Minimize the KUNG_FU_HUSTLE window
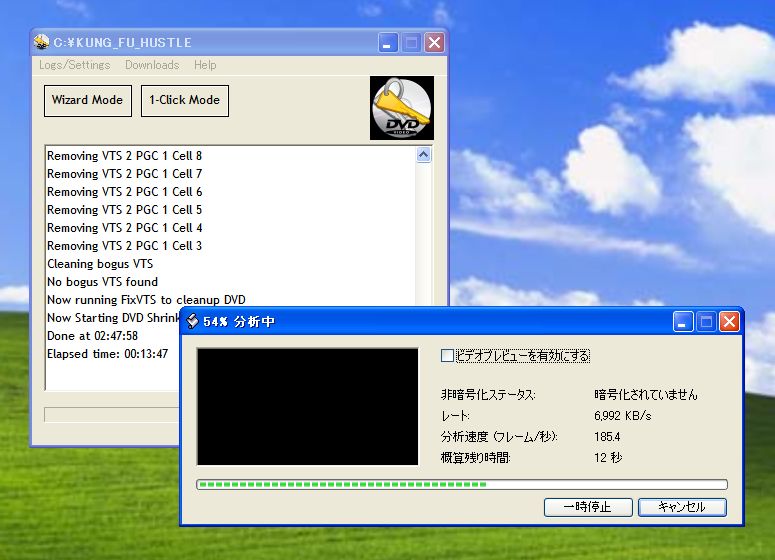Viewport: 775px width, 560px height. 388,43
